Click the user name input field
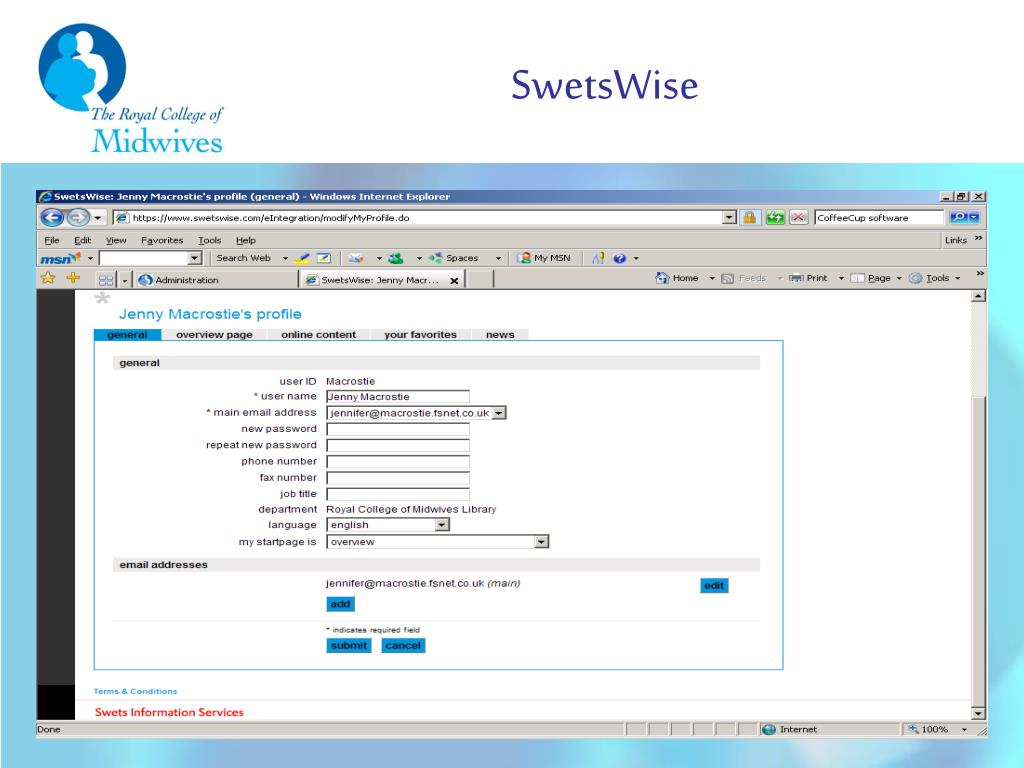The image size is (1024, 768). [x=398, y=396]
